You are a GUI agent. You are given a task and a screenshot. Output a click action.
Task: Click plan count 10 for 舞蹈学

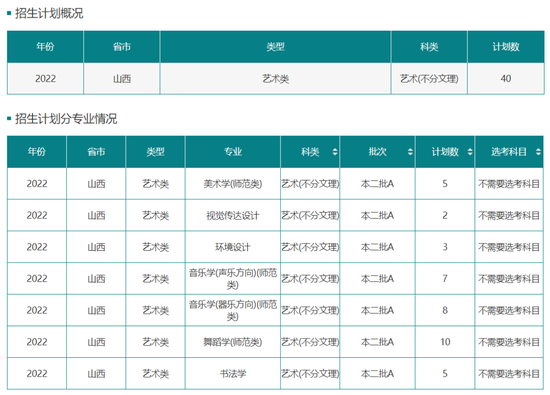(445, 342)
